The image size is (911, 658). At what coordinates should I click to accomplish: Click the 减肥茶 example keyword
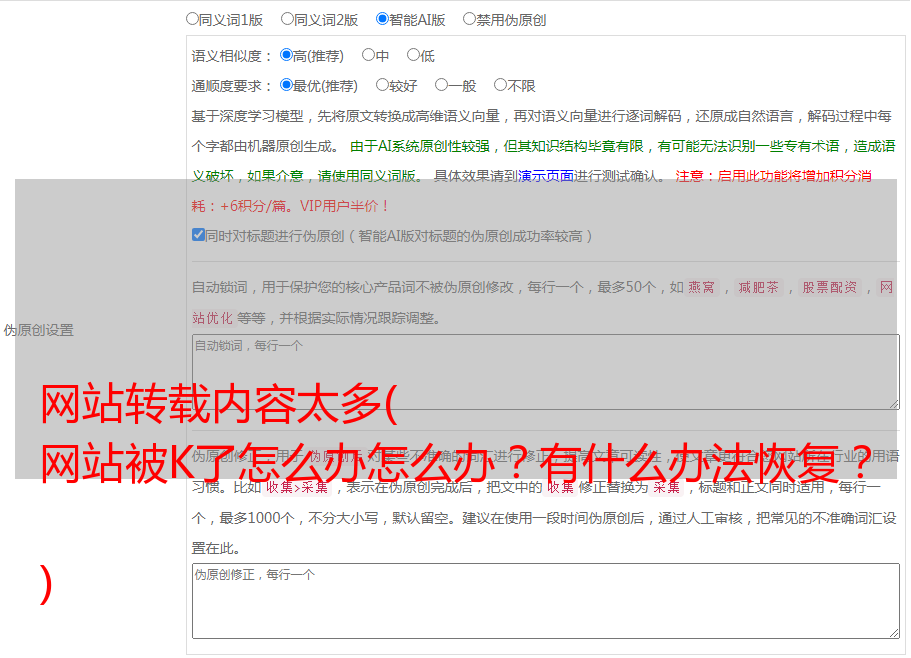[759, 287]
